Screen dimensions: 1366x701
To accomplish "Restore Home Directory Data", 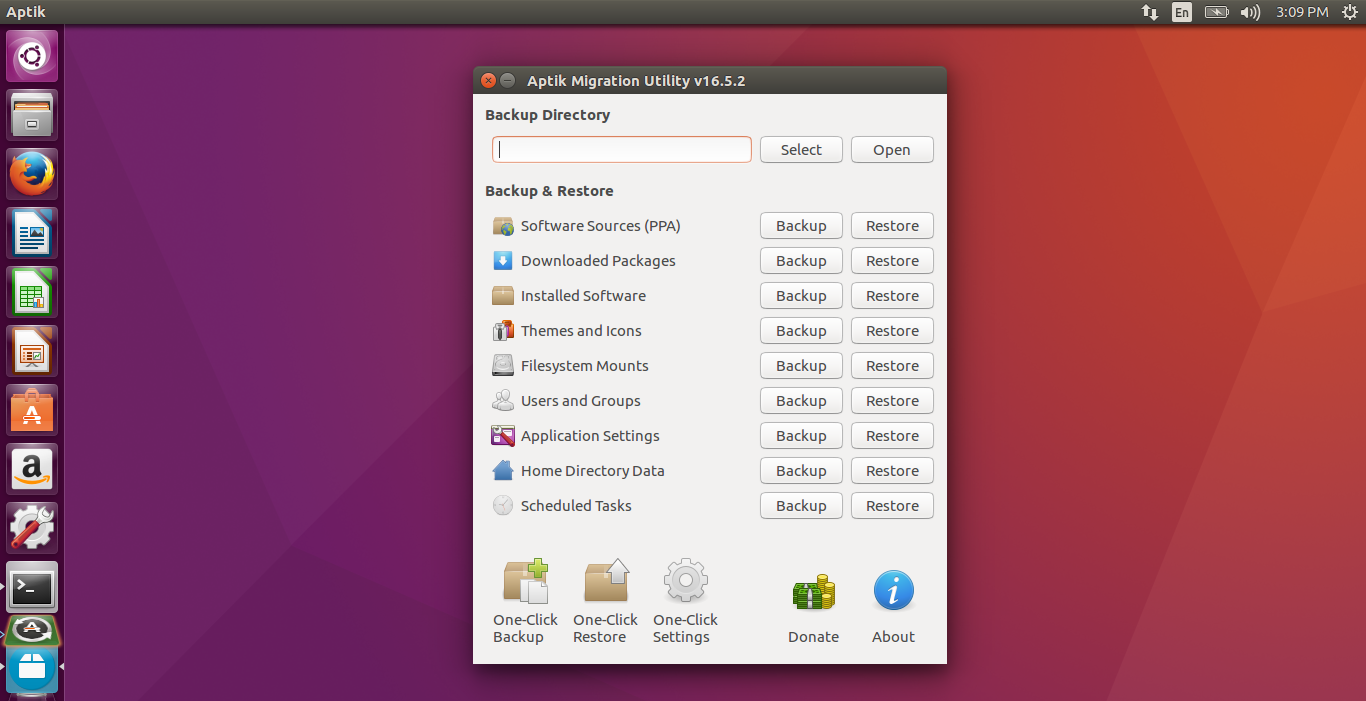I will (x=892, y=471).
